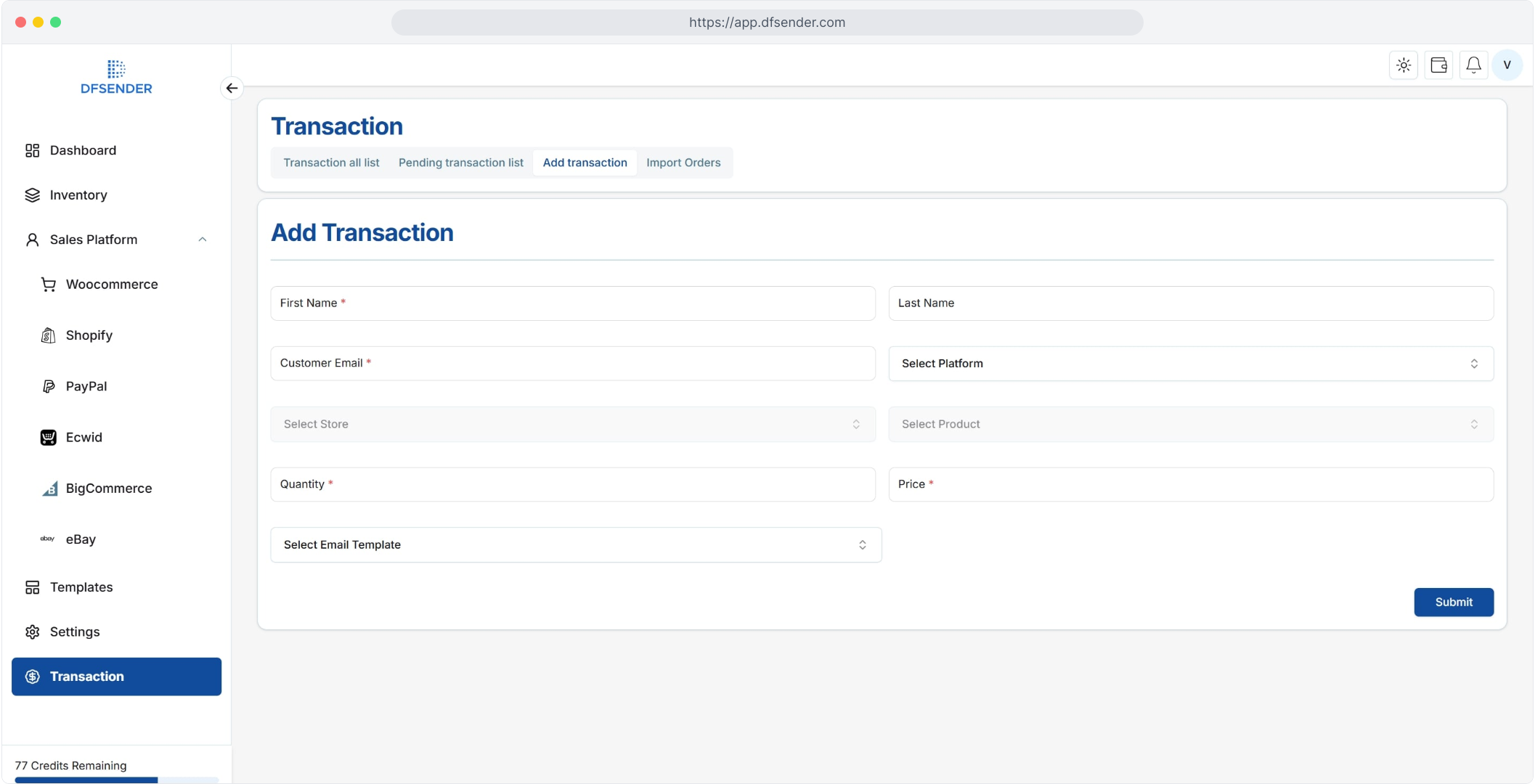Image resolution: width=1535 pixels, height=784 pixels.
Task: Open Shopify from the sidebar
Action: [89, 335]
